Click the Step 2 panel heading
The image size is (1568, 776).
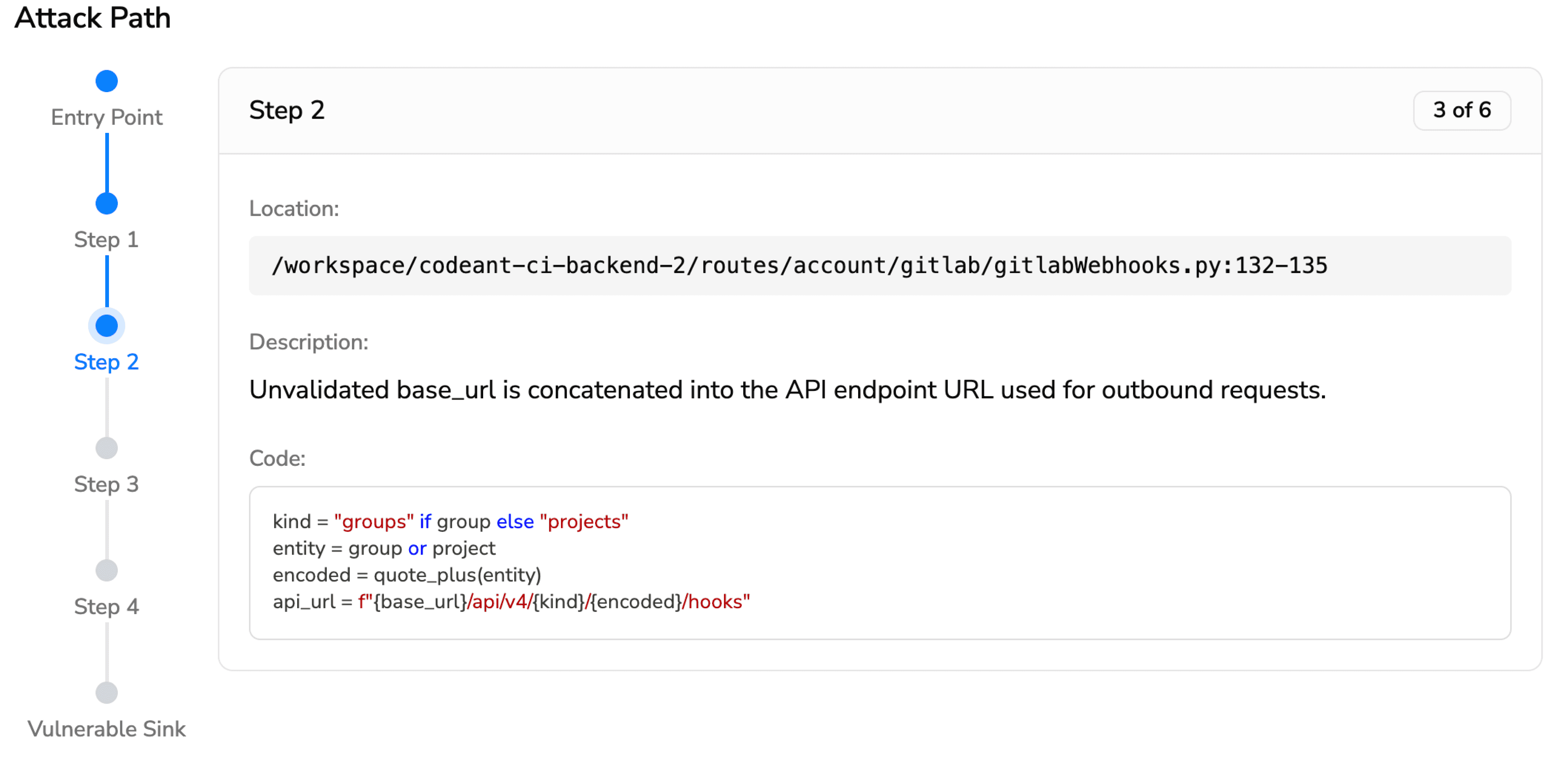coord(287,110)
